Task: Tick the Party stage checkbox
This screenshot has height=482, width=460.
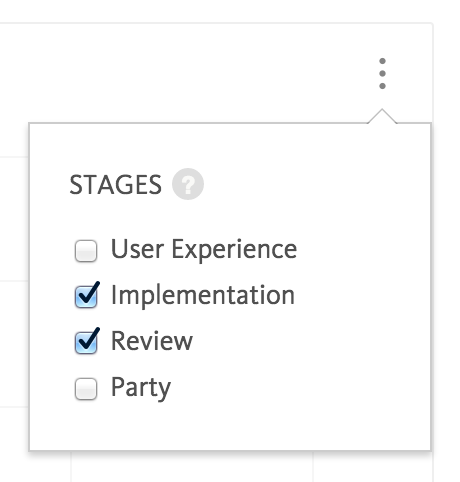Action: (x=86, y=389)
